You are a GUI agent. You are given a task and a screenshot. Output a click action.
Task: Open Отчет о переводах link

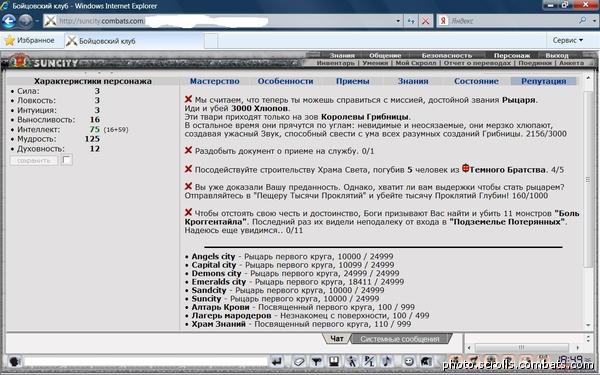477,63
